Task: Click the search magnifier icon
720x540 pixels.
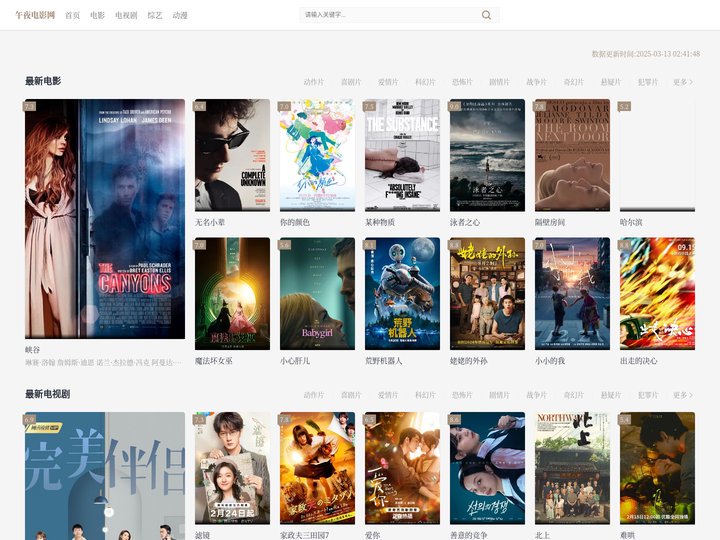Action: pyautogui.click(x=486, y=15)
